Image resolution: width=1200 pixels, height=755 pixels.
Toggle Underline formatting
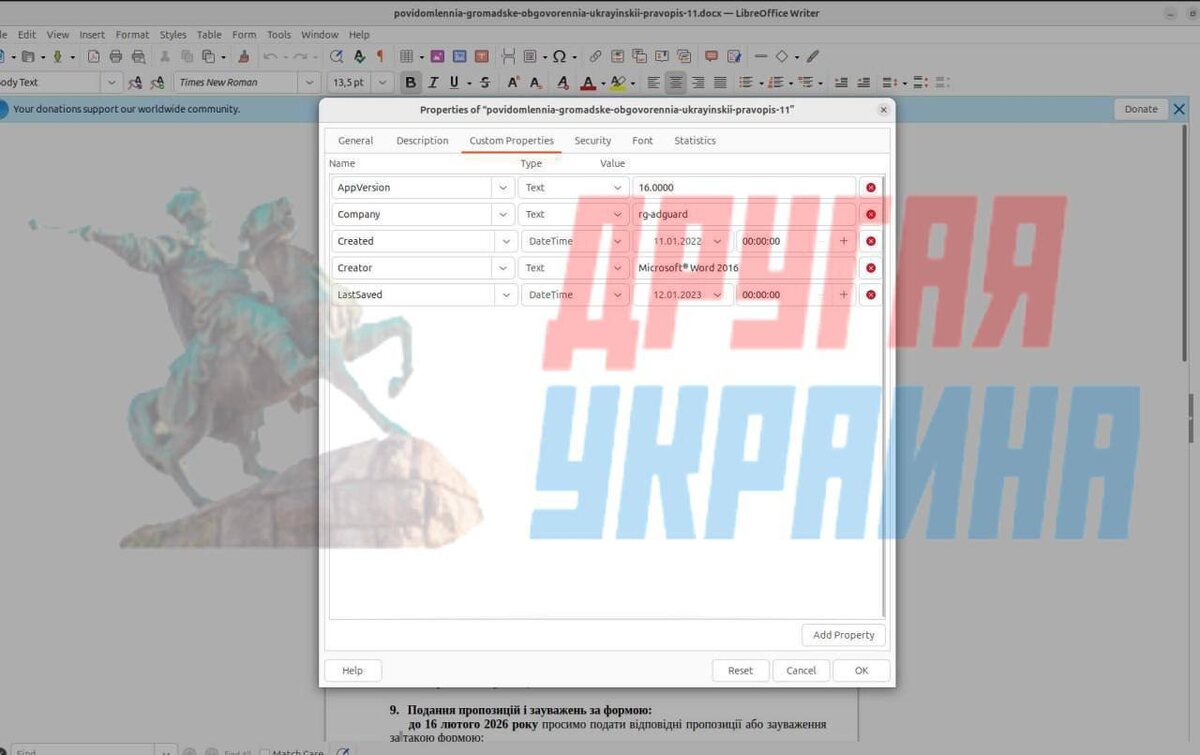click(x=454, y=83)
